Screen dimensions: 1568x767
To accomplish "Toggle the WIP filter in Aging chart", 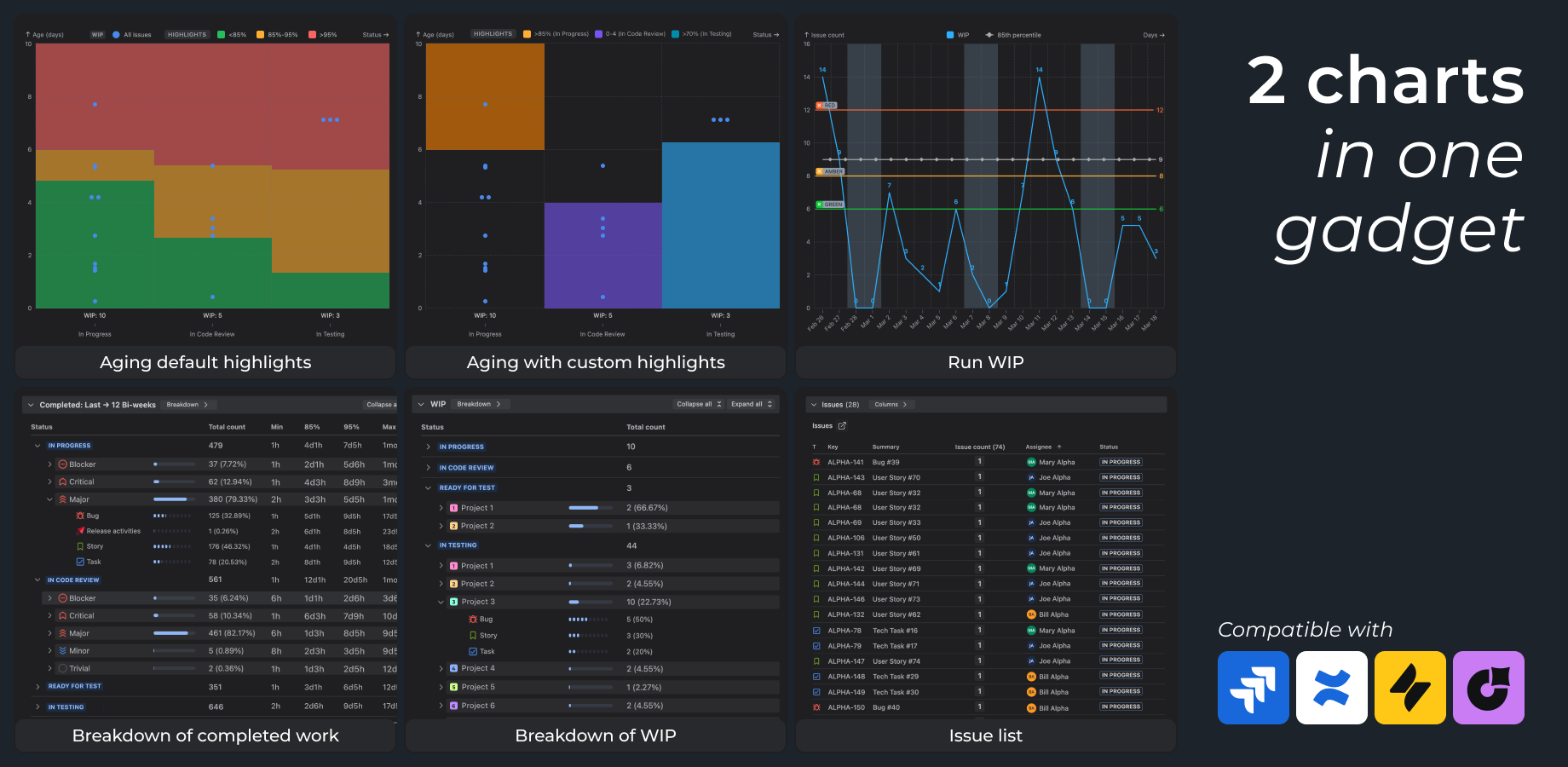I will click(98, 34).
